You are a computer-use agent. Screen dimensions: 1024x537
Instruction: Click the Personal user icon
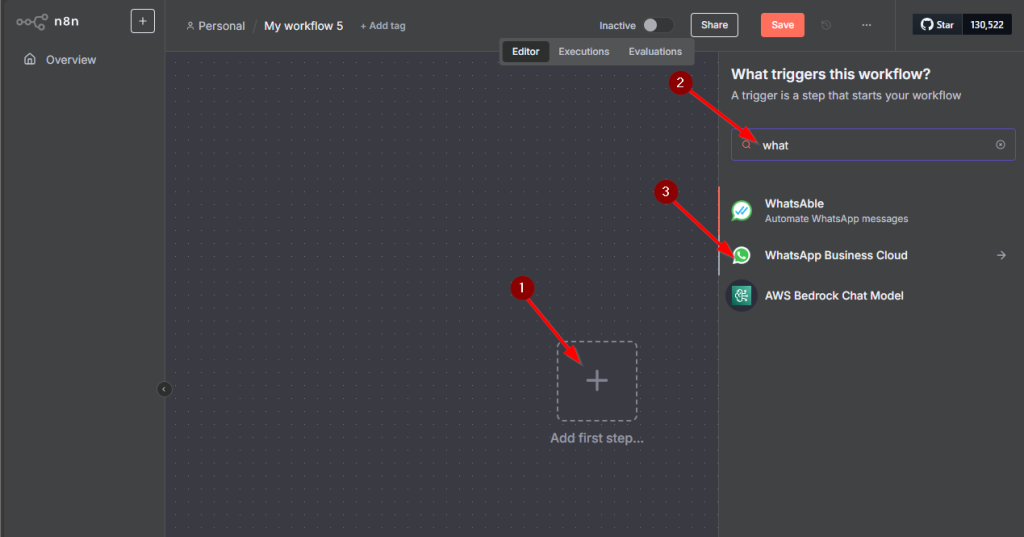[190, 26]
